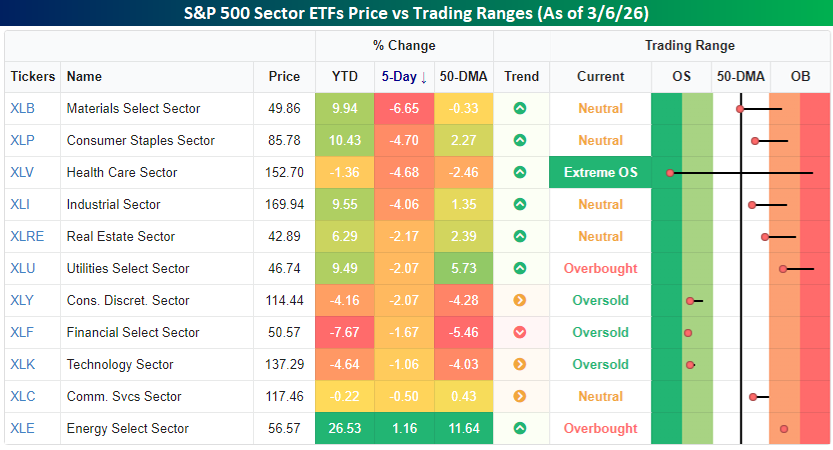Image resolution: width=833 pixels, height=450 pixels.
Task: Click the Energy Select Sector range dot
Action: pyautogui.click(x=784, y=429)
